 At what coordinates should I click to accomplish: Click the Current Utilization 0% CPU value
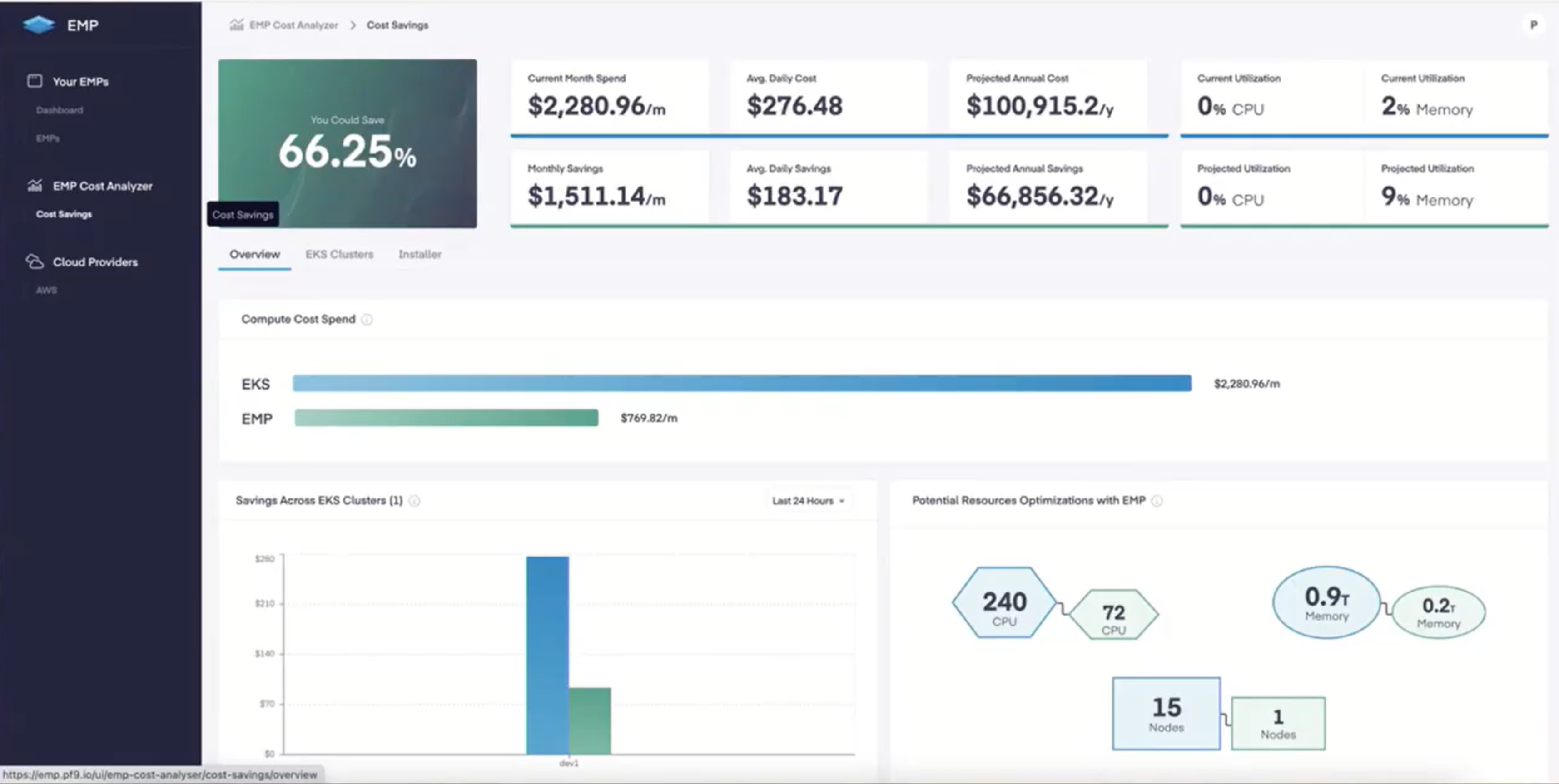point(1231,107)
